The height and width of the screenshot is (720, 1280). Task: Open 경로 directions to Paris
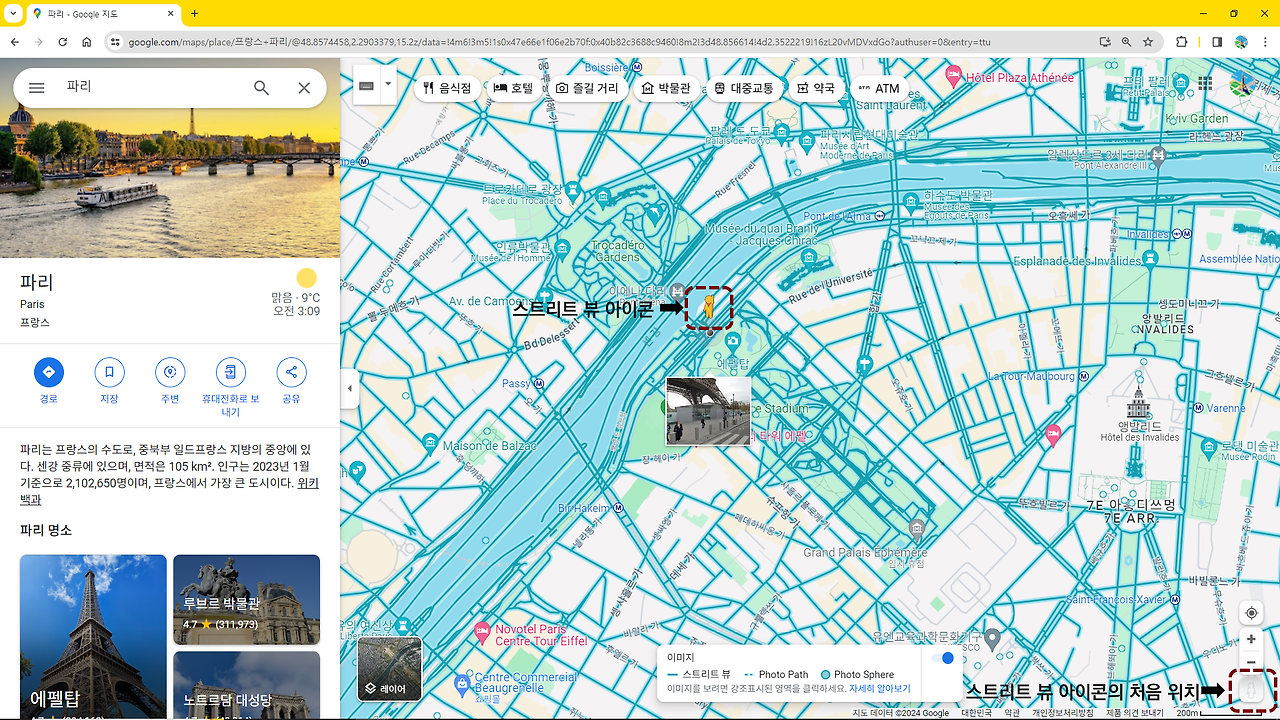[x=49, y=373]
